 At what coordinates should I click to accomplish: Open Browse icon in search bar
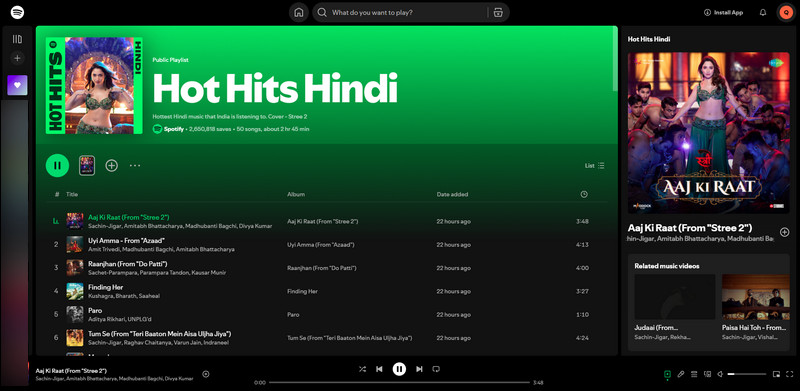click(x=498, y=13)
